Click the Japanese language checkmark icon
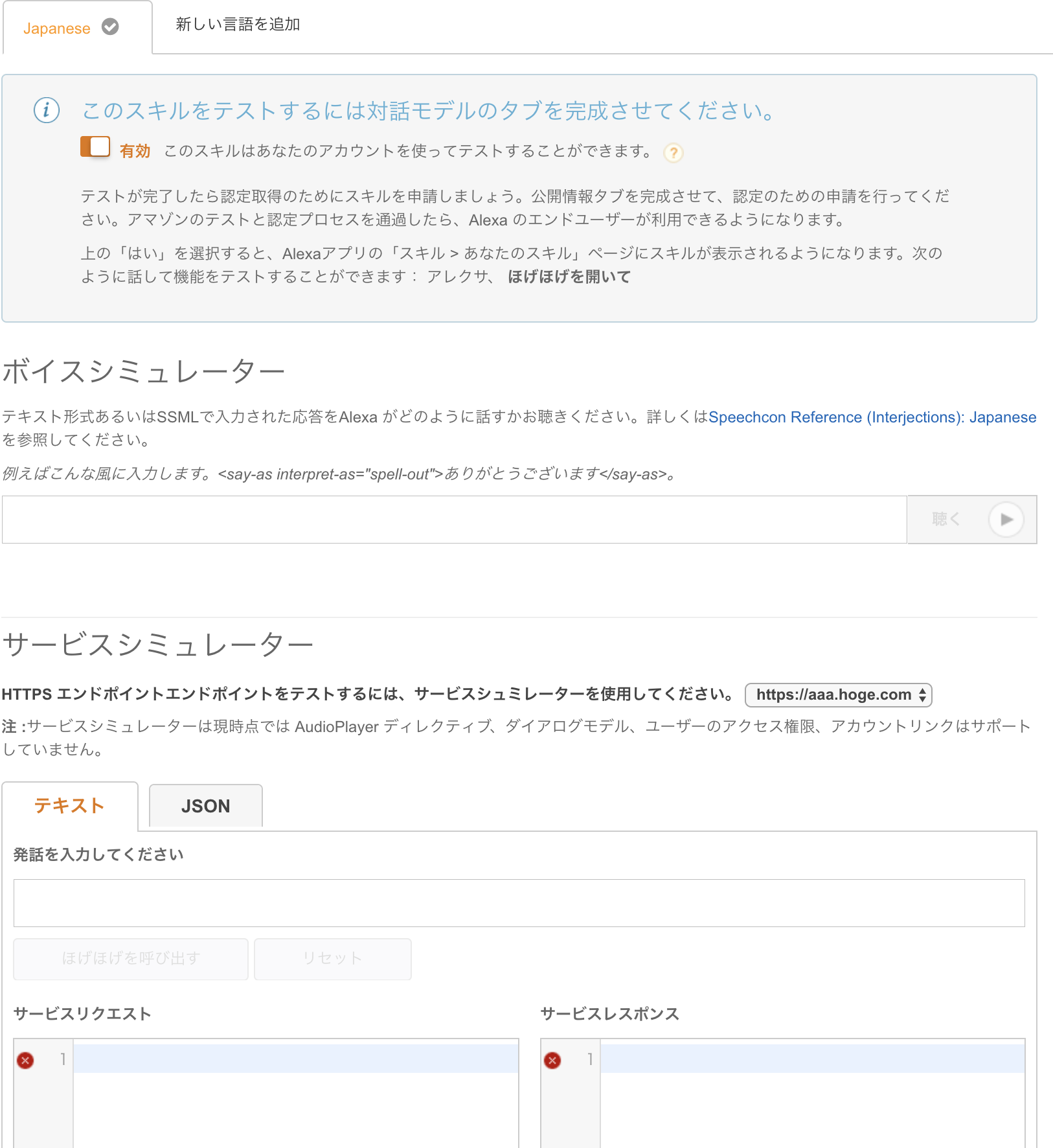 (111, 27)
